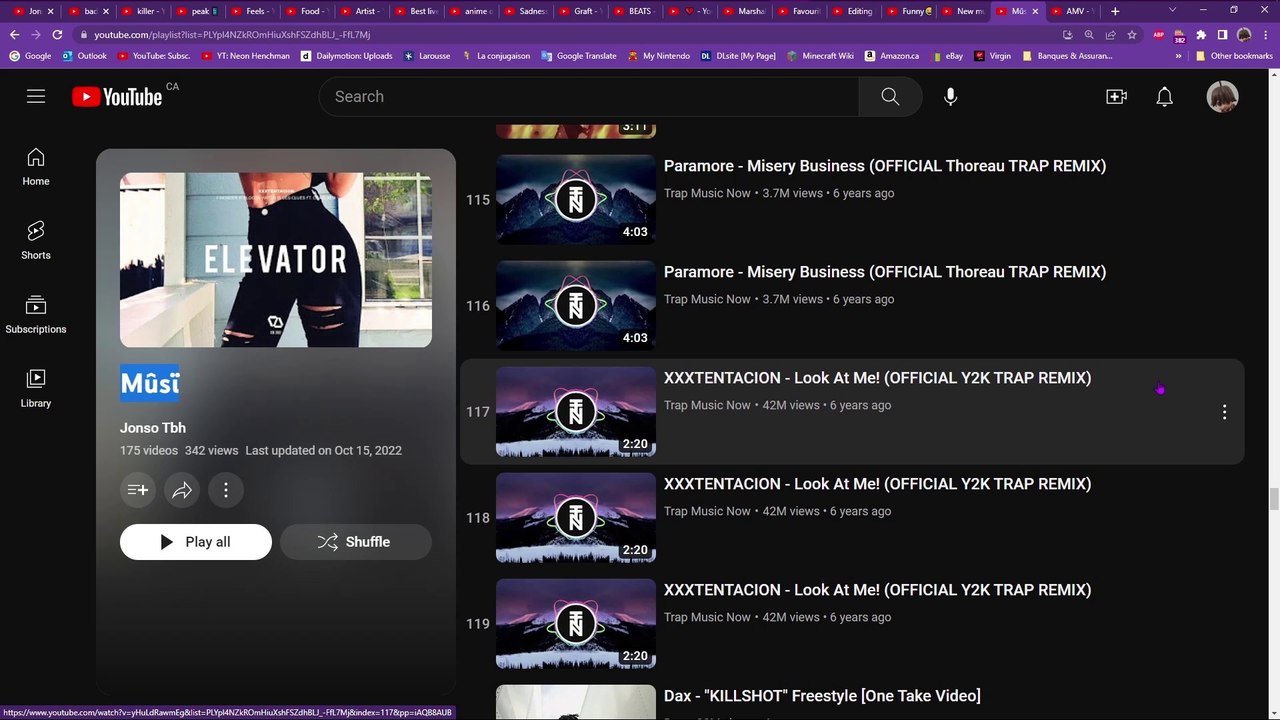Viewport: 1280px width, 720px height.
Task: Select the Mûsï playlist title text
Action: (150, 383)
